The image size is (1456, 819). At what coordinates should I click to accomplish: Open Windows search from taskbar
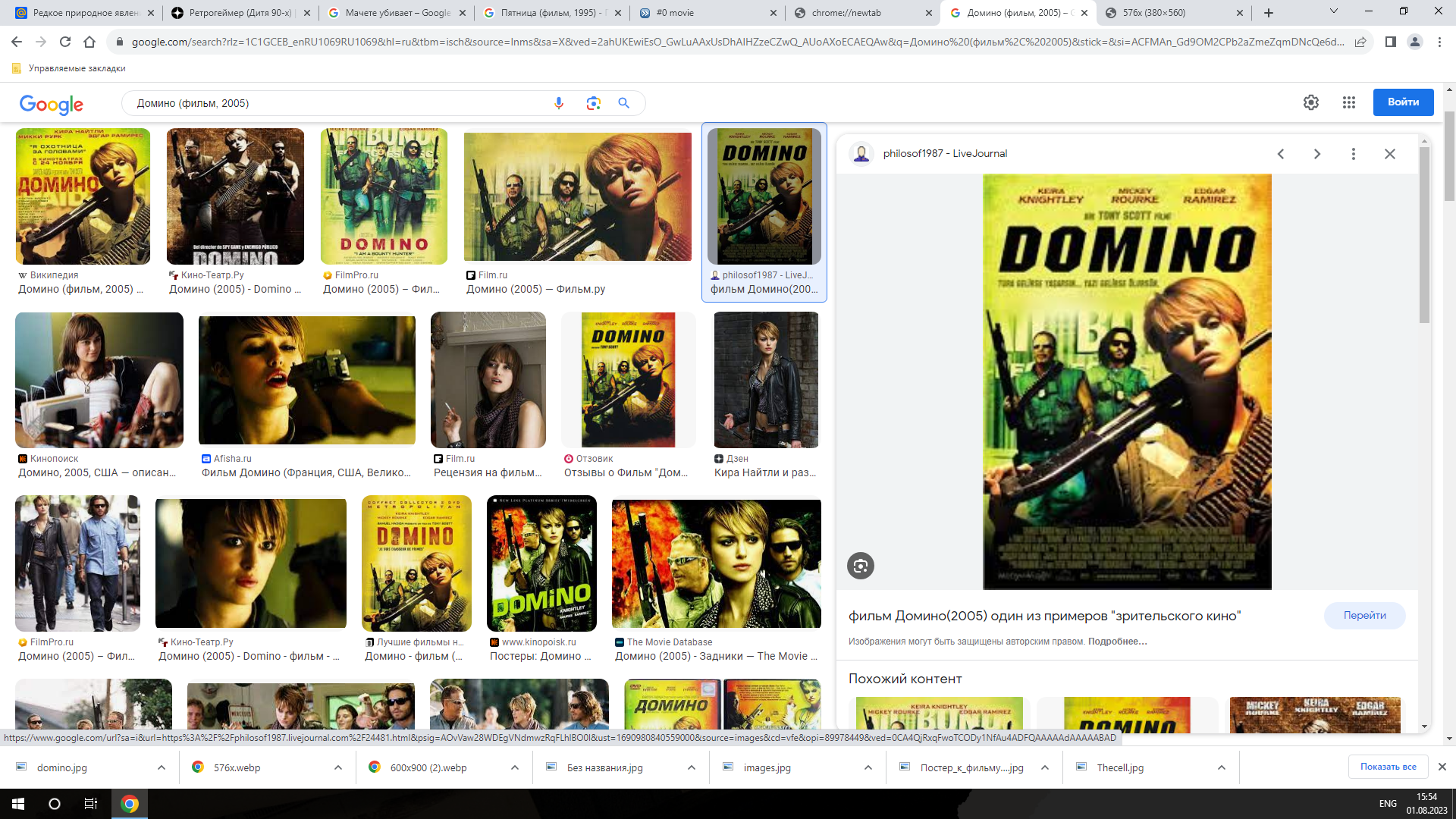point(55,804)
